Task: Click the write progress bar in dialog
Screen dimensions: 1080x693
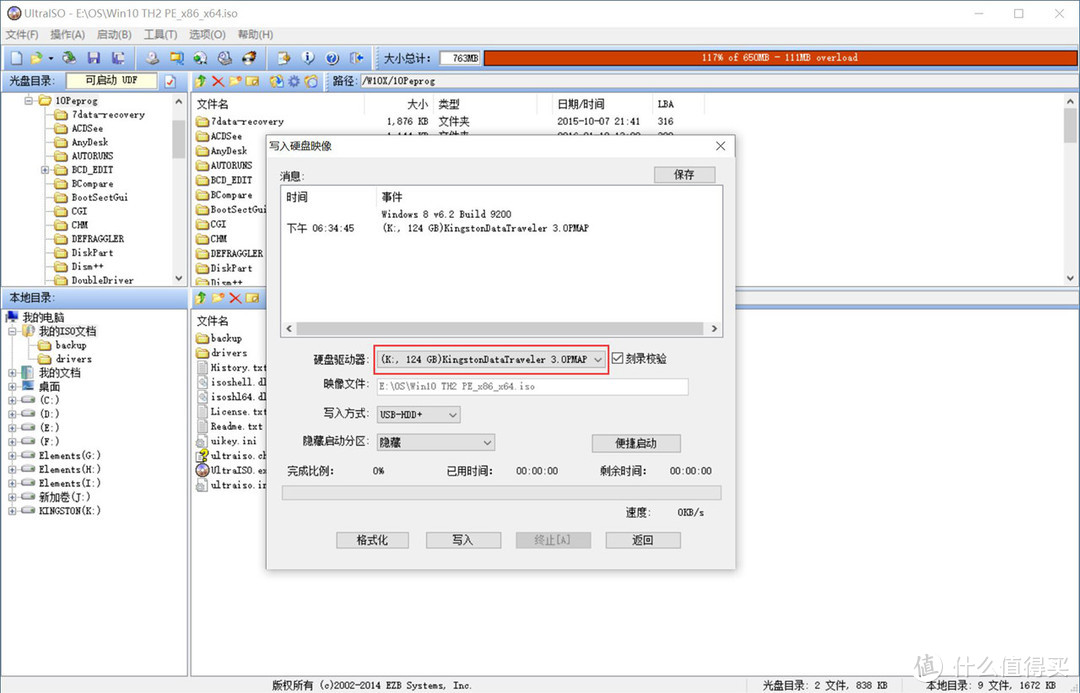Action: (x=501, y=493)
